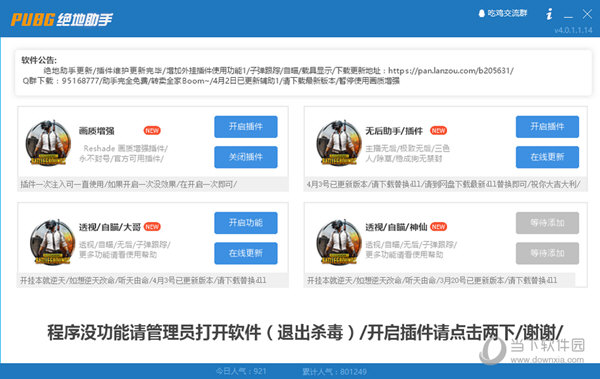Click the 透视/自瞄/神仙 title text
The image size is (600, 379).
[396, 227]
